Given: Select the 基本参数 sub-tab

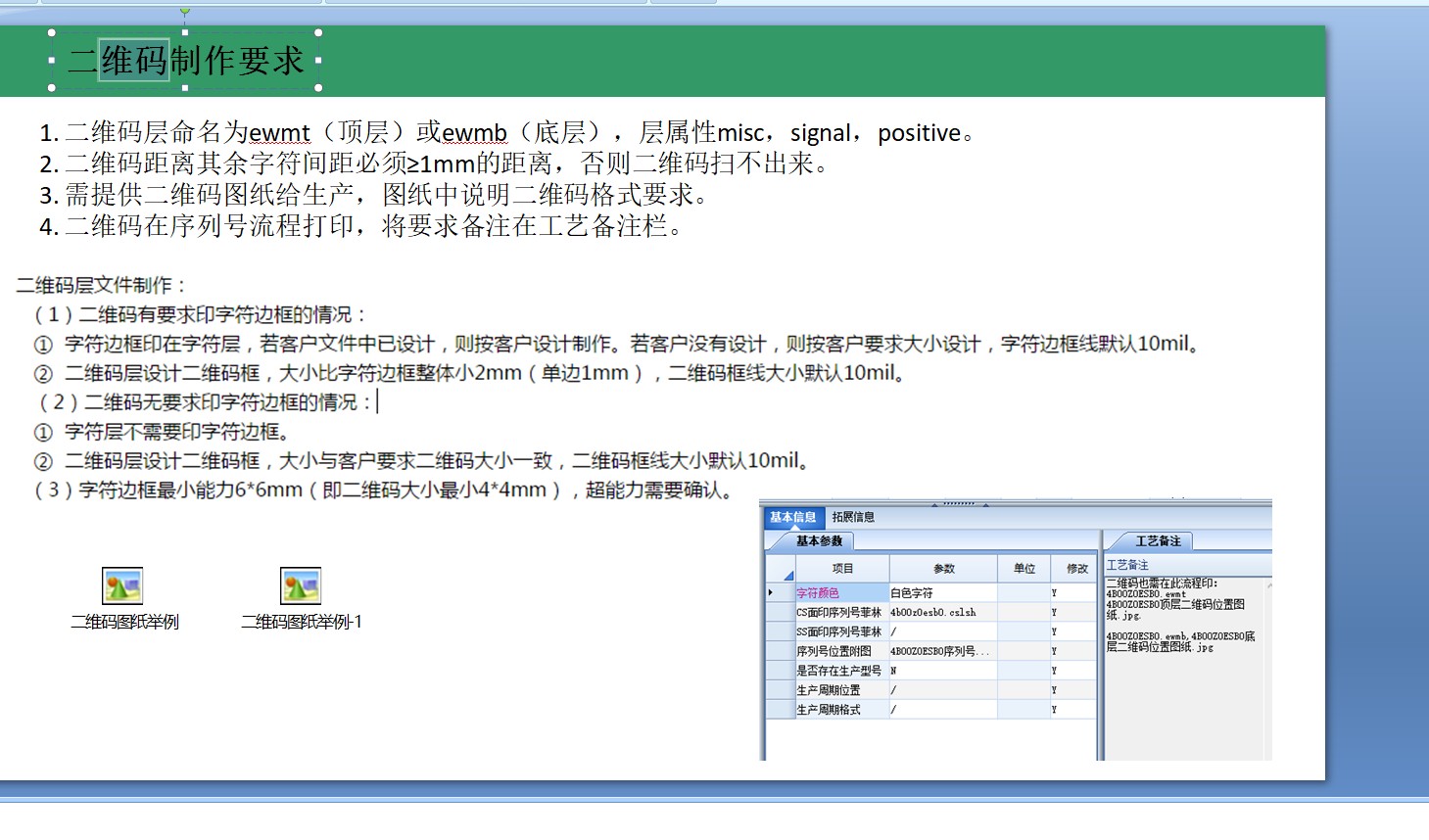Looking at the screenshot, I should click(x=819, y=540).
